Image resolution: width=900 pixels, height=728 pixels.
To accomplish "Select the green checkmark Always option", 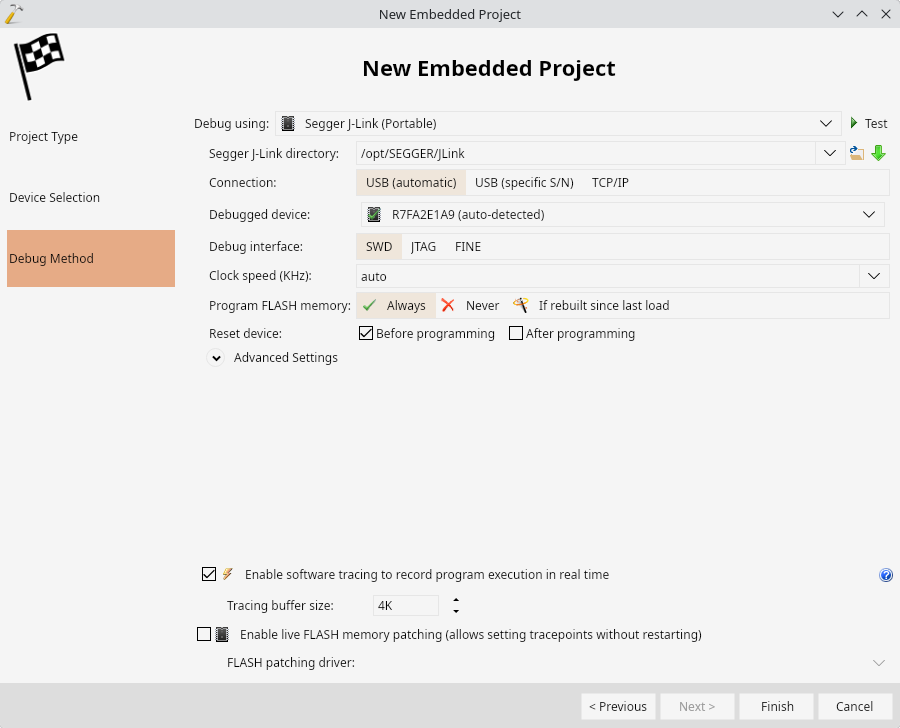I will pyautogui.click(x=395, y=305).
